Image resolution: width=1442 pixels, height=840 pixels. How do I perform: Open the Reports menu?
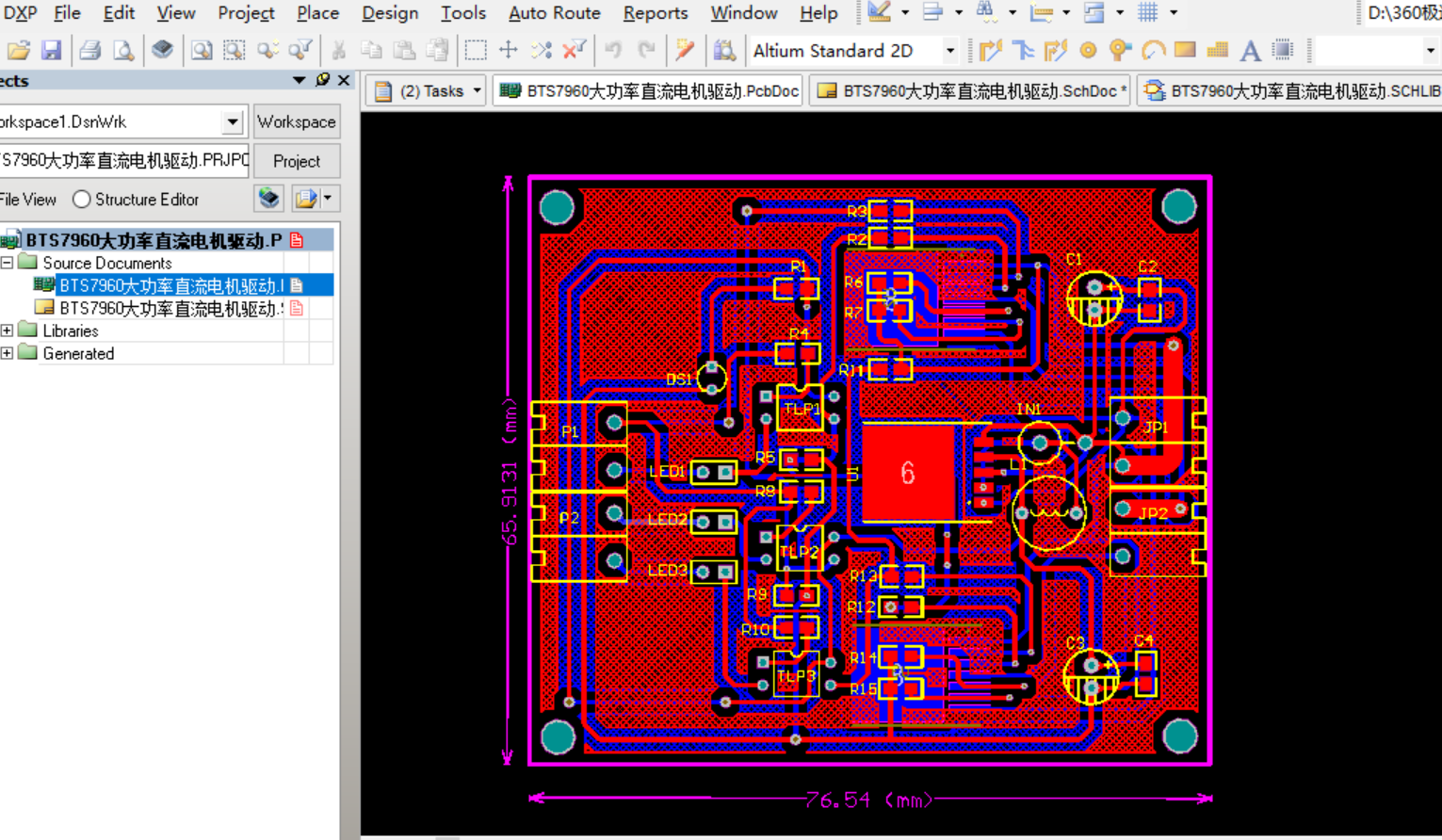click(656, 12)
